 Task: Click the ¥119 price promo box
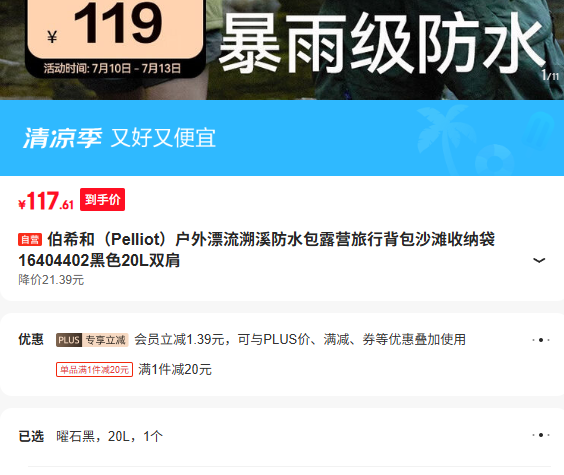pyautogui.click(x=115, y=27)
